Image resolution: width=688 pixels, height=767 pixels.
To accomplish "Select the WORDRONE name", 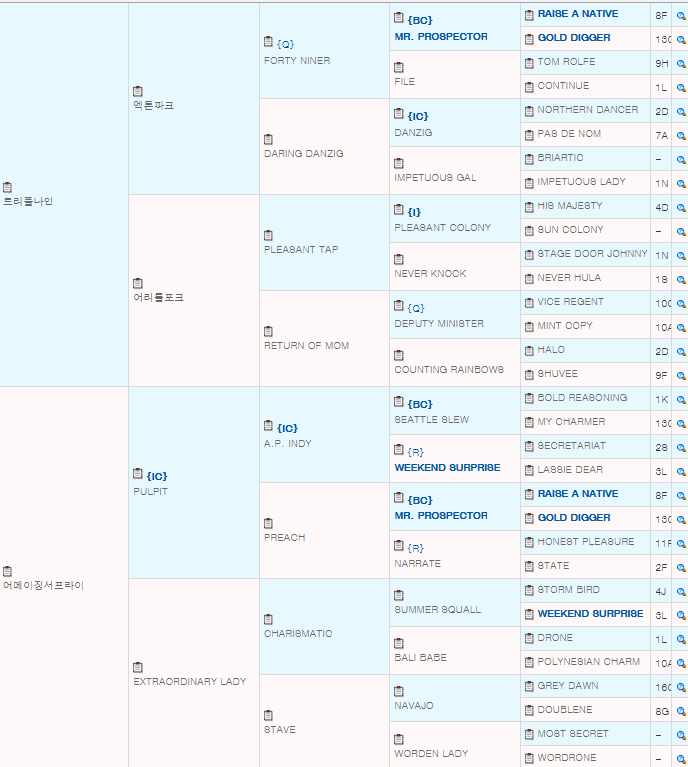I will 567,757.
